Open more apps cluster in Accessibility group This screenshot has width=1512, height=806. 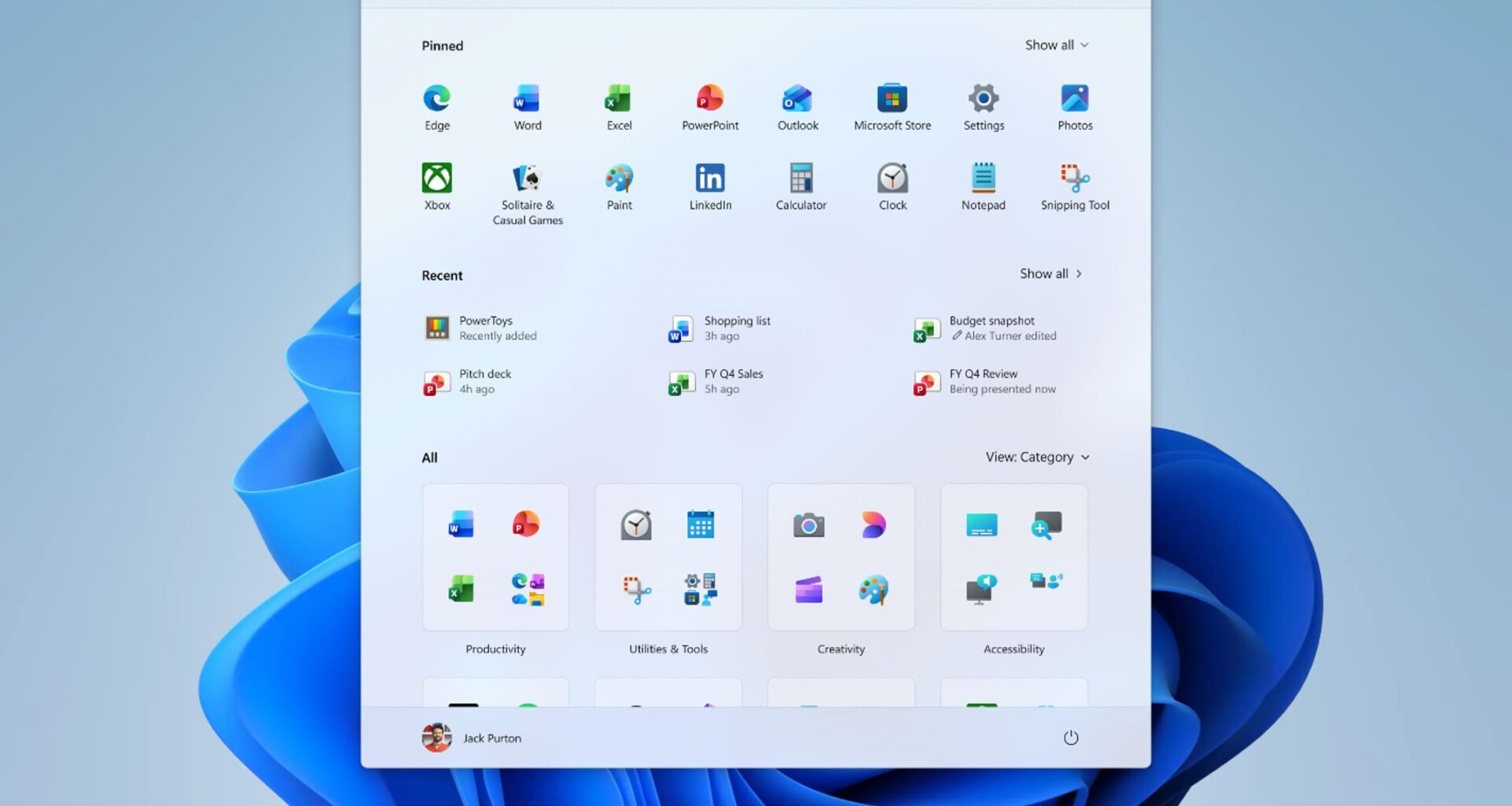(x=1047, y=581)
